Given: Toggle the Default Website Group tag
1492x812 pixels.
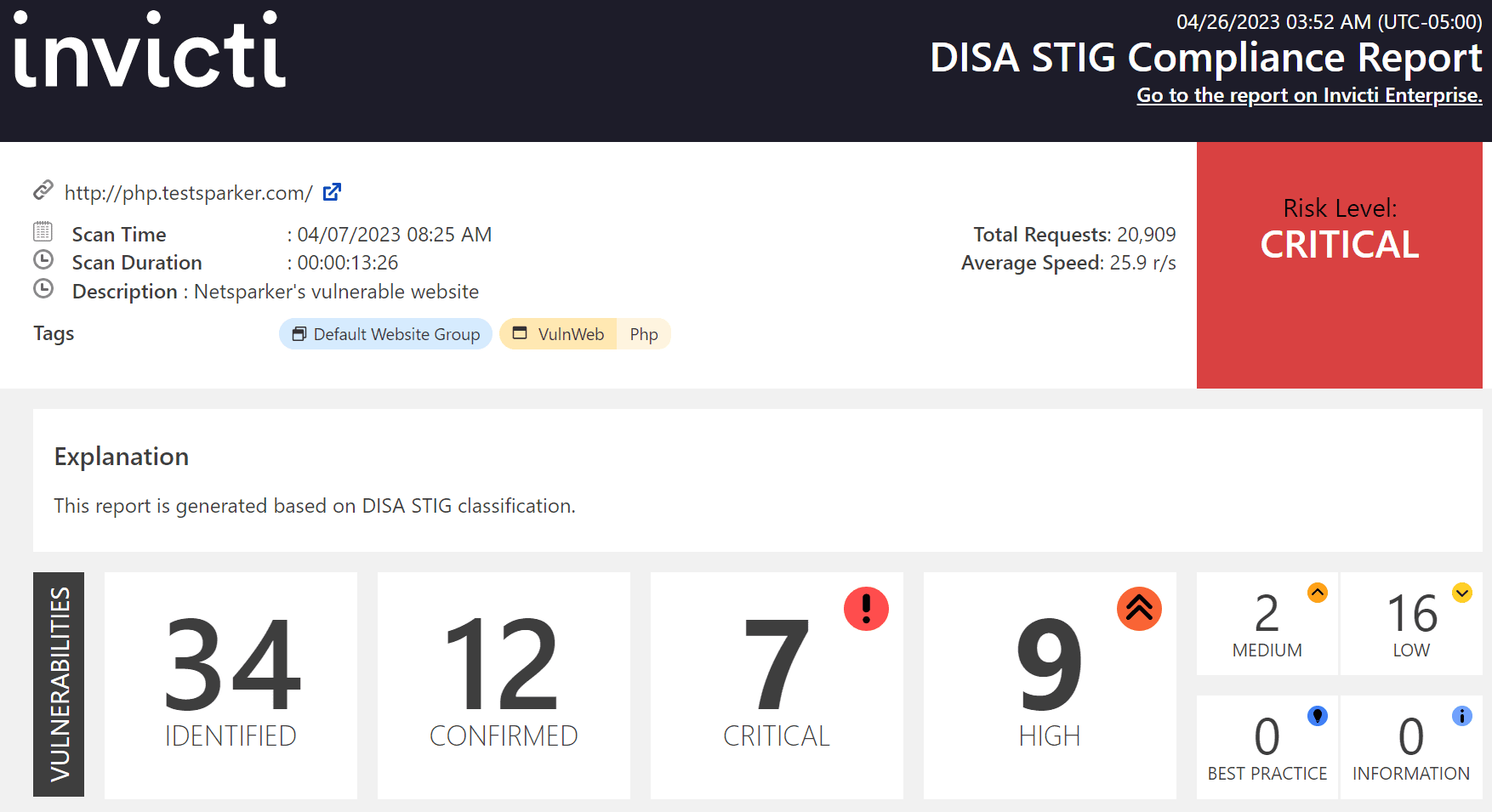Looking at the screenshot, I should (384, 333).
